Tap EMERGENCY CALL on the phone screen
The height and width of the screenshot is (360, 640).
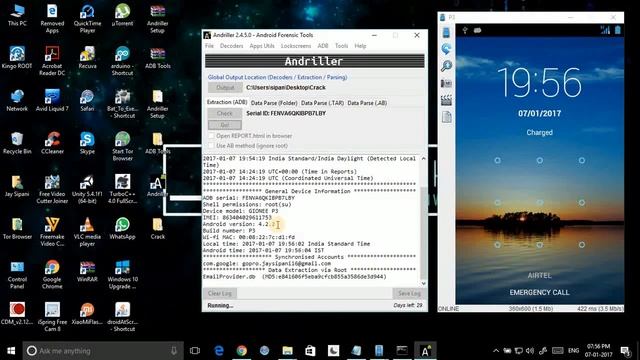tap(539, 292)
